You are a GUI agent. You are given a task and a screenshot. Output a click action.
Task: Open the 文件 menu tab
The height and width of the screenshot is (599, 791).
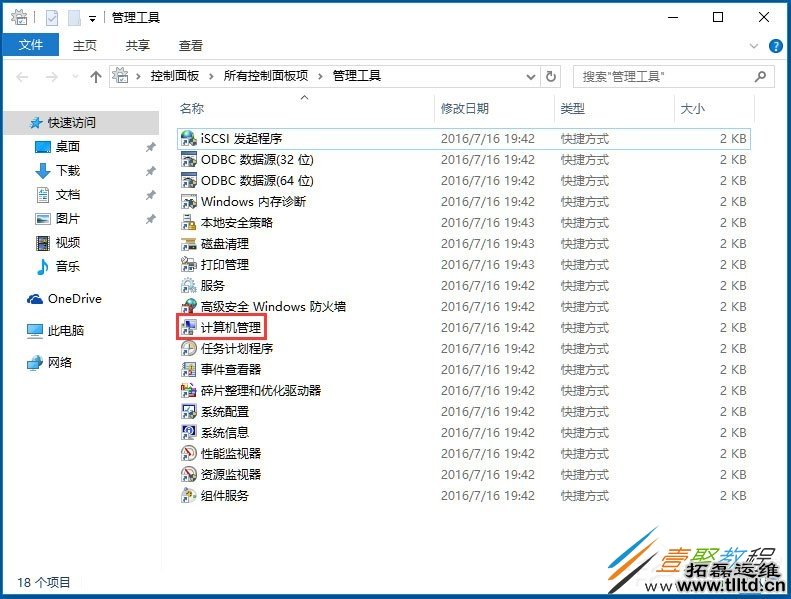pyautogui.click(x=31, y=45)
